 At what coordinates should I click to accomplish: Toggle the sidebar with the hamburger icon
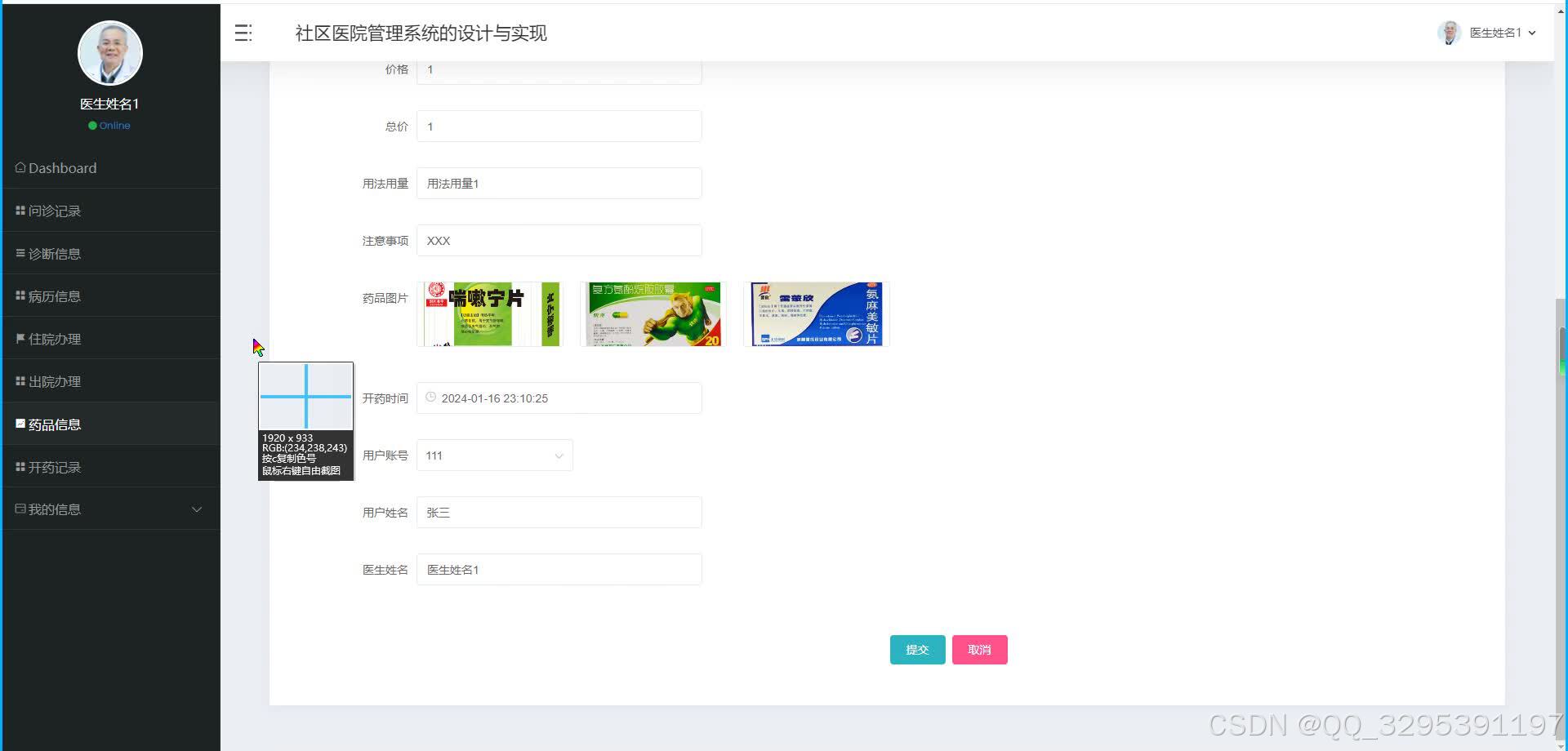pos(243,33)
